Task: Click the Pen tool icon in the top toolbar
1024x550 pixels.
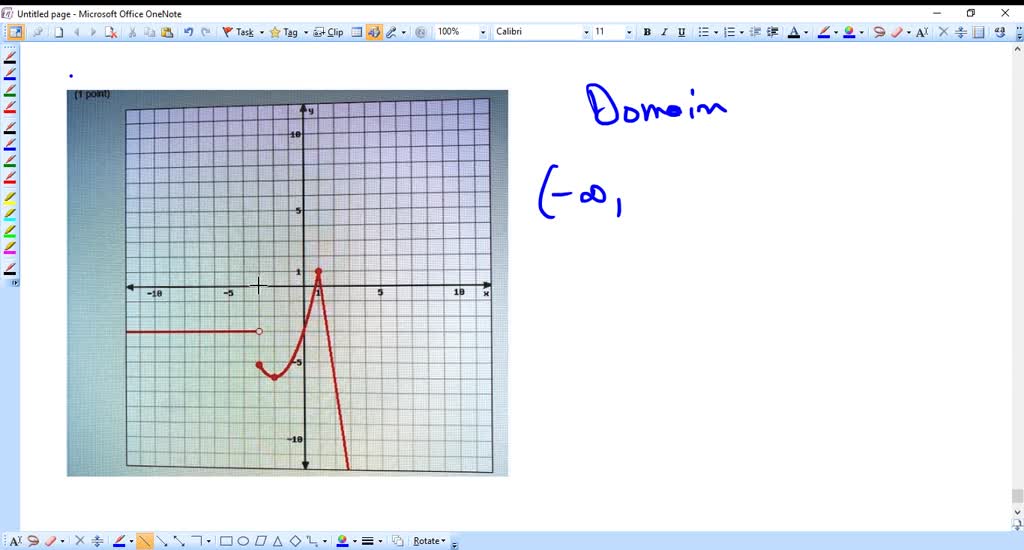Action: point(391,32)
